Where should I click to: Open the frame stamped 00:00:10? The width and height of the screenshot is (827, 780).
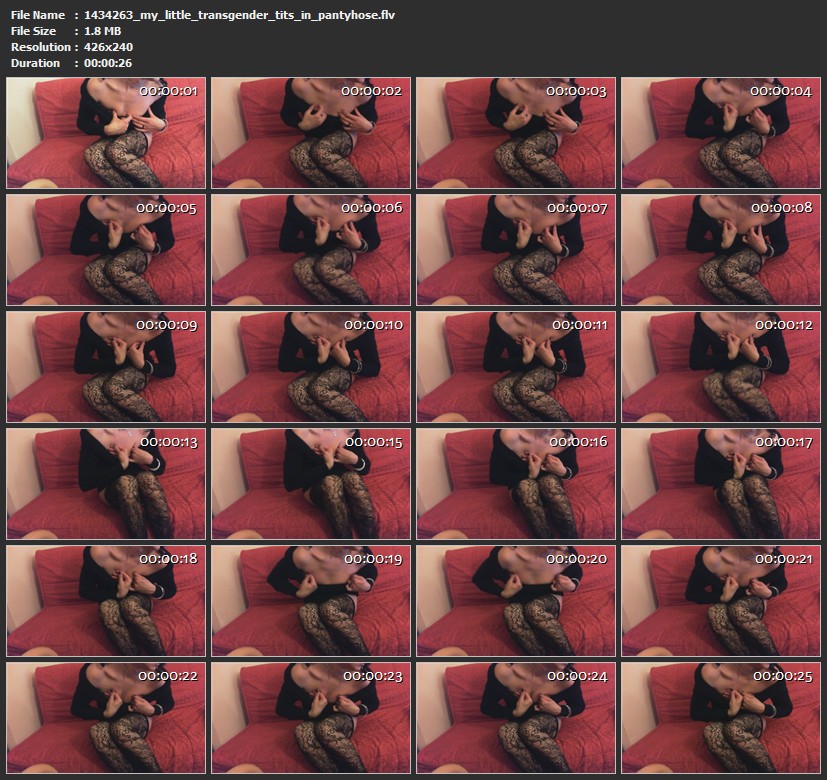point(310,366)
